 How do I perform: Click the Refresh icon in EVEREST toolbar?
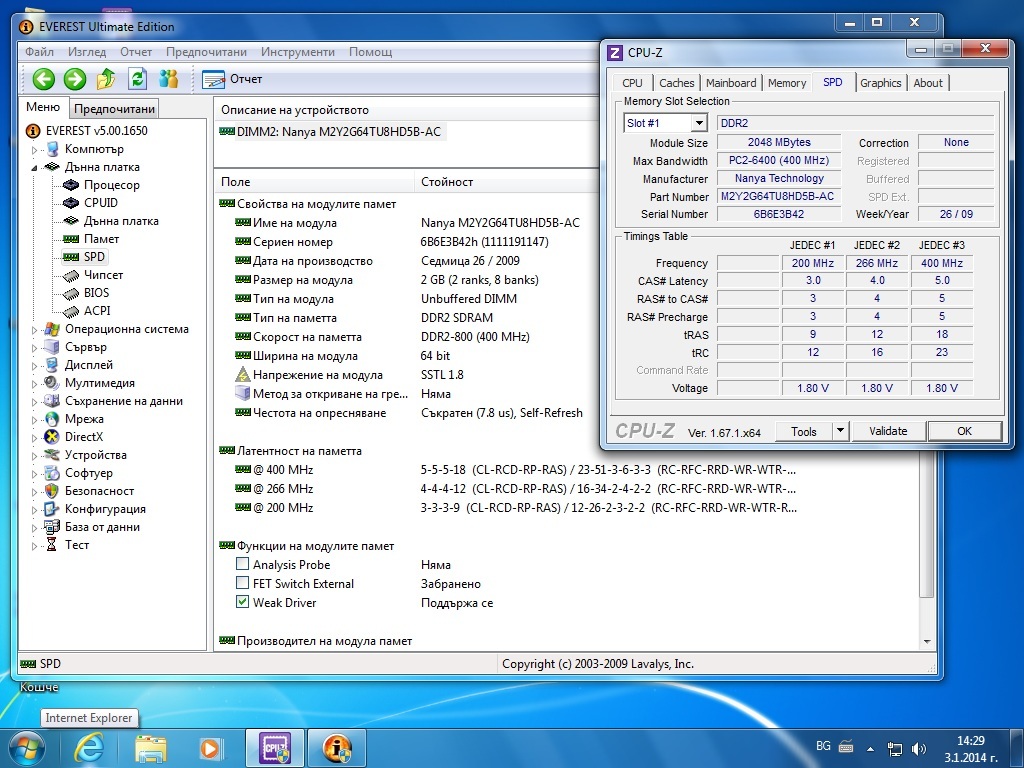coord(137,80)
